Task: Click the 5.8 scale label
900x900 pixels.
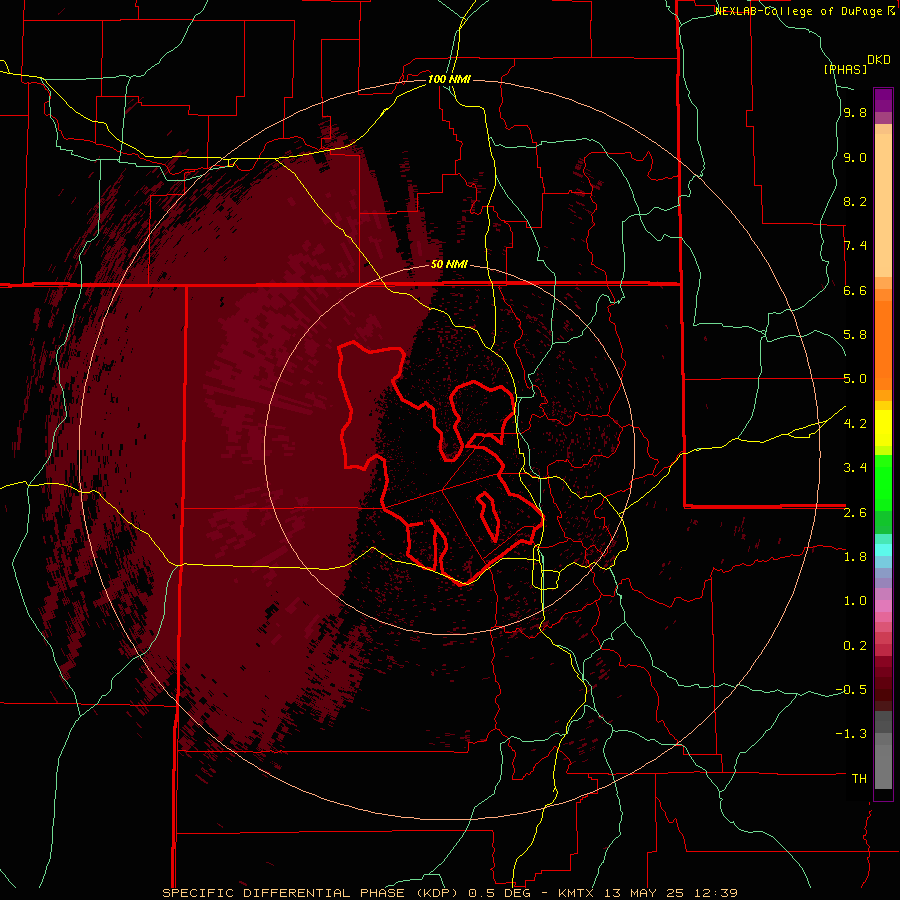Action: point(855,335)
